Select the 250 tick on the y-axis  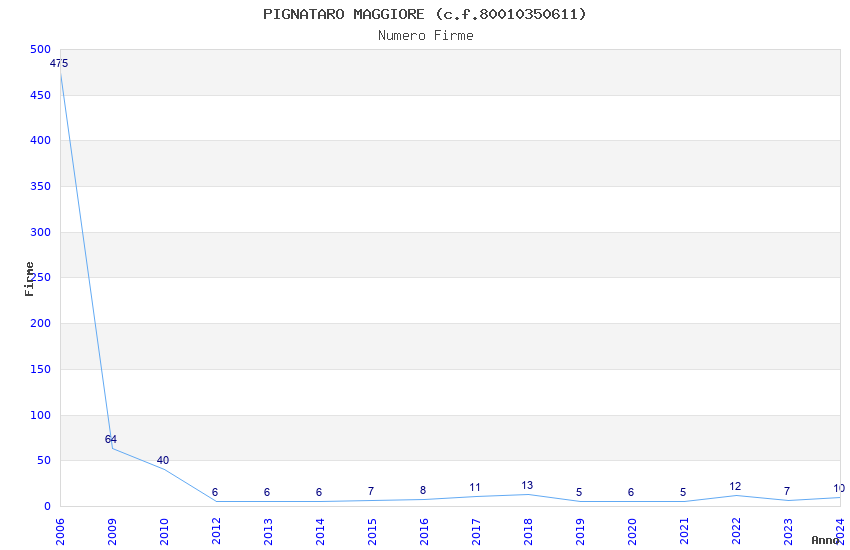point(41,277)
